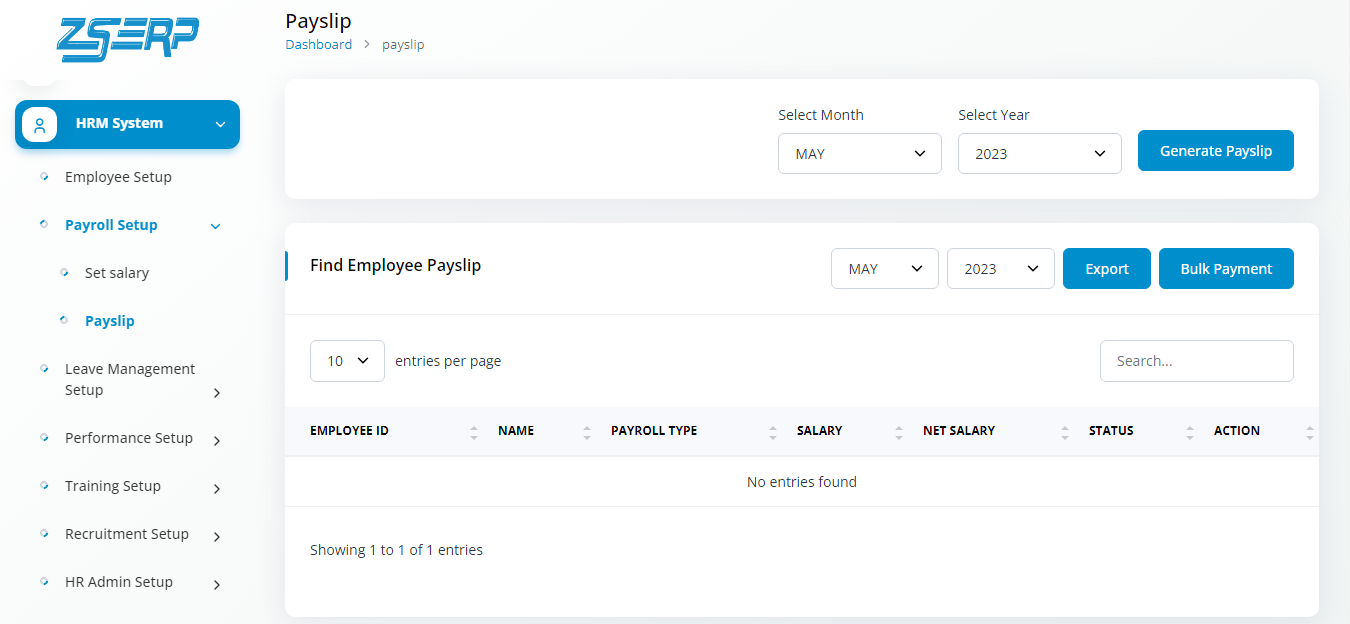The width and height of the screenshot is (1350, 624).
Task: Click the Generate Payslip button
Action: point(1216,151)
